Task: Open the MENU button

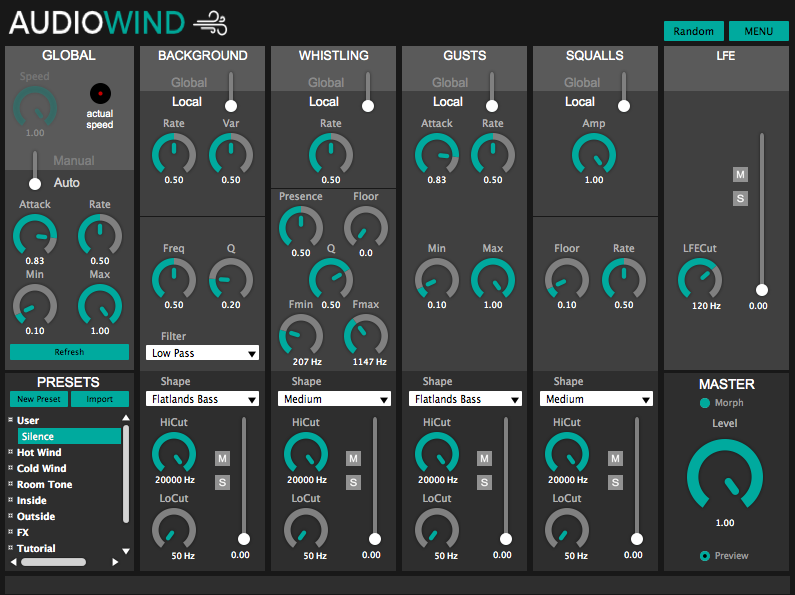Action: pyautogui.click(x=758, y=31)
